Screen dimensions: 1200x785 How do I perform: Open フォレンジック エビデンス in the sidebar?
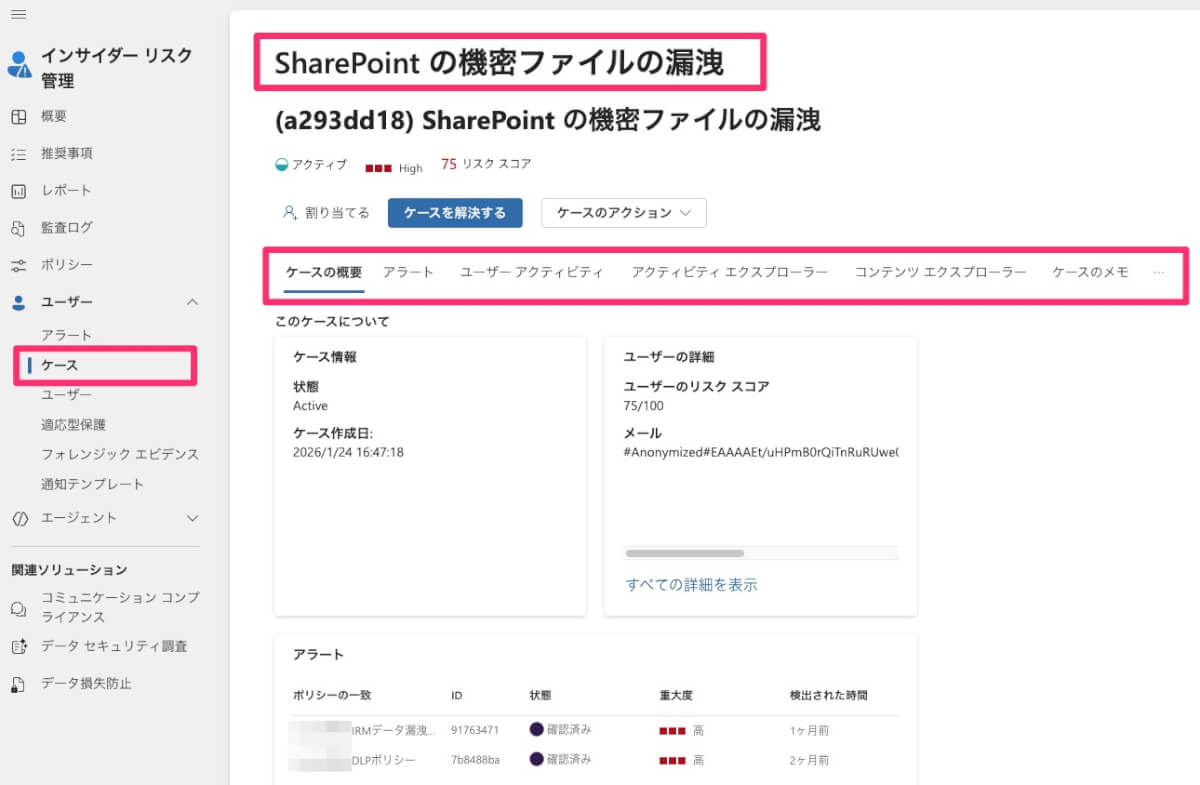point(120,454)
